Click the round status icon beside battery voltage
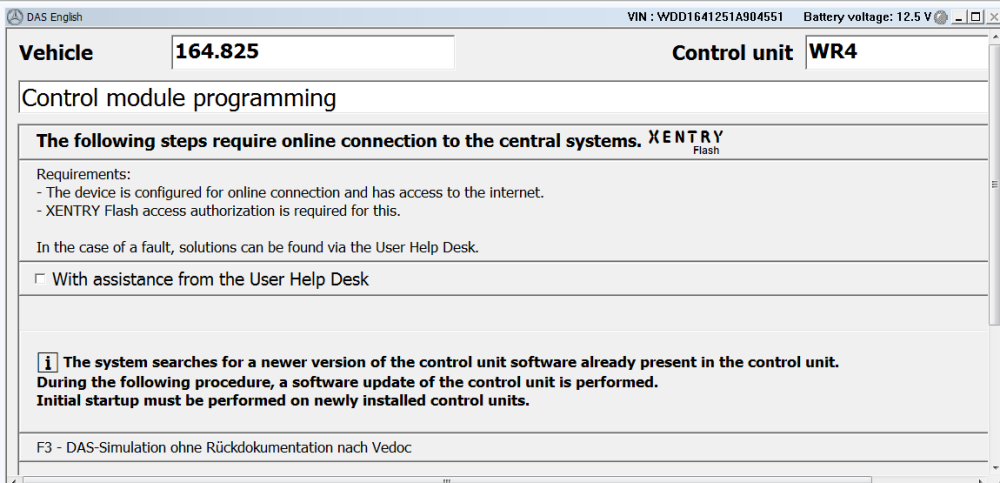The width and height of the screenshot is (1000, 483). tap(939, 17)
